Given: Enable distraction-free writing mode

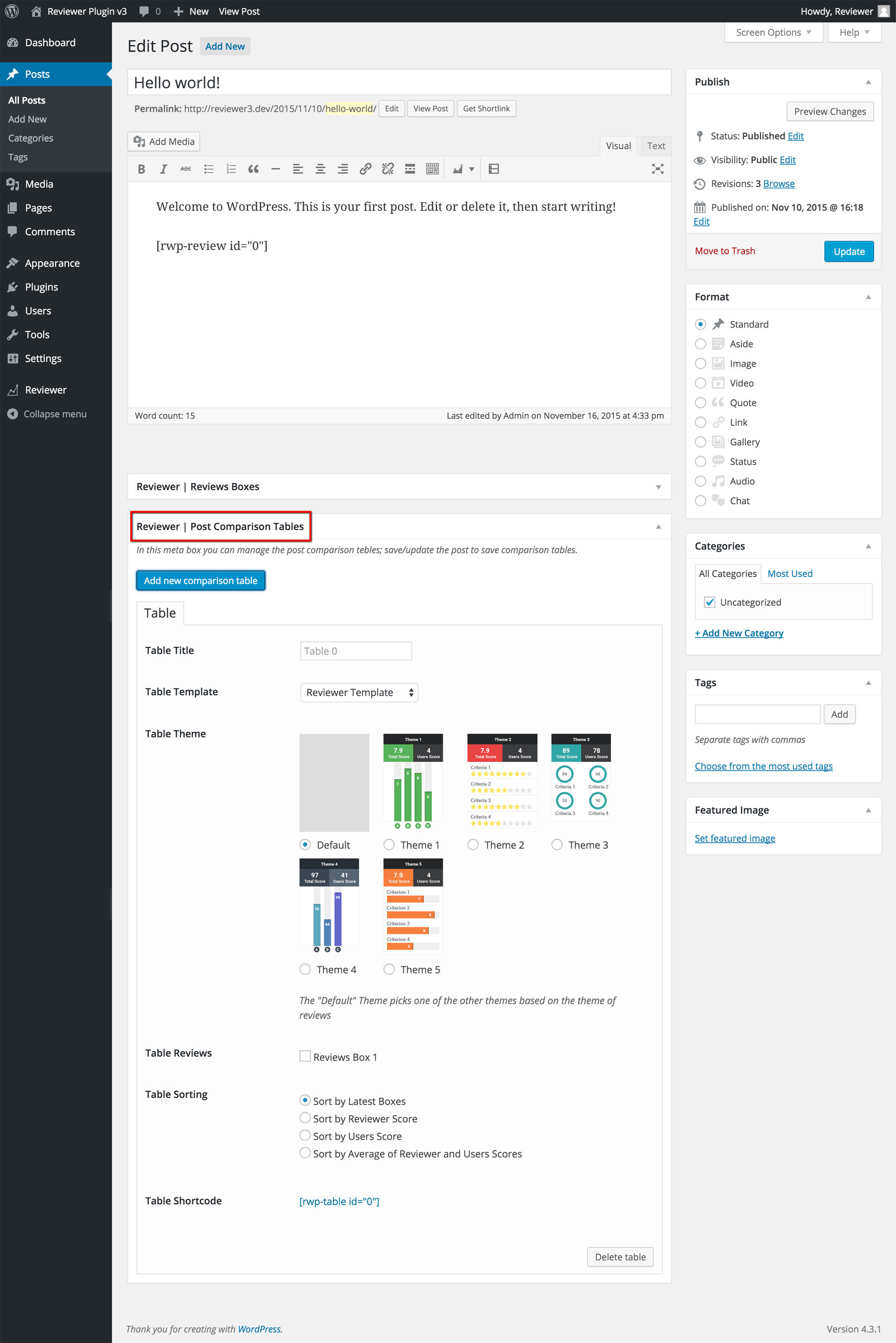Looking at the screenshot, I should pos(658,169).
